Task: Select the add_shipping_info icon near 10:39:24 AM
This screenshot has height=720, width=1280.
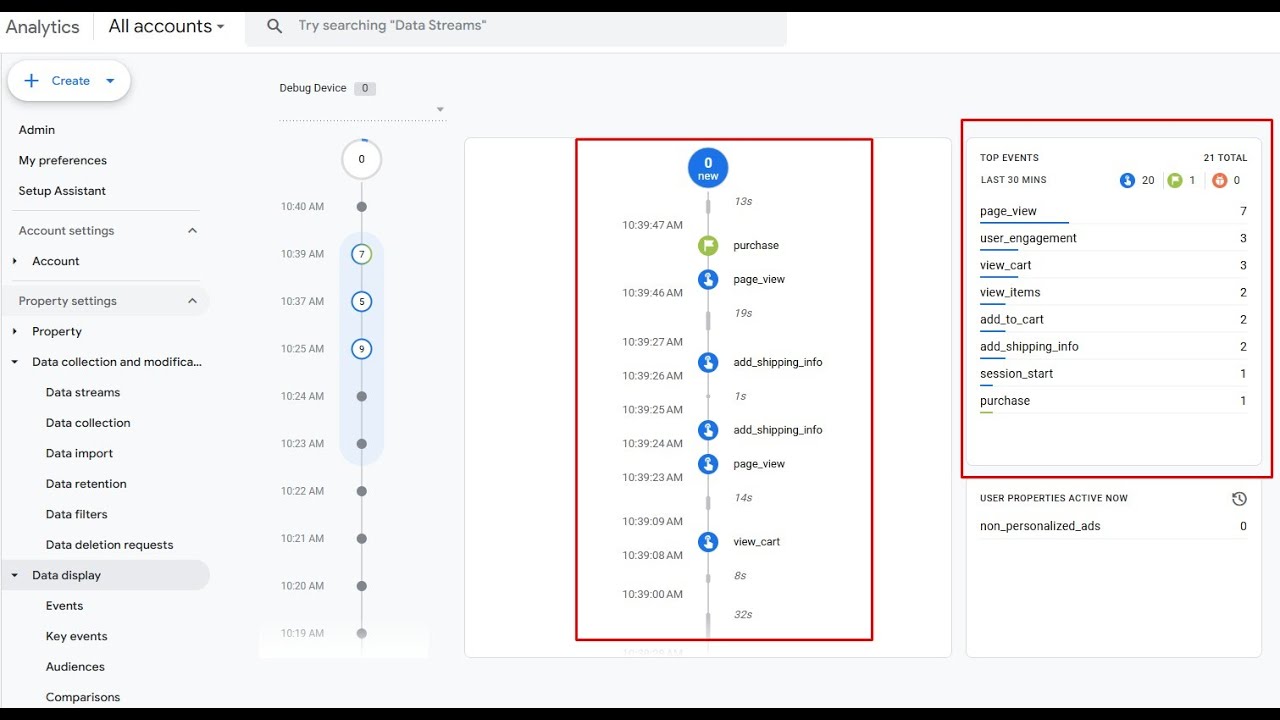Action: [708, 430]
